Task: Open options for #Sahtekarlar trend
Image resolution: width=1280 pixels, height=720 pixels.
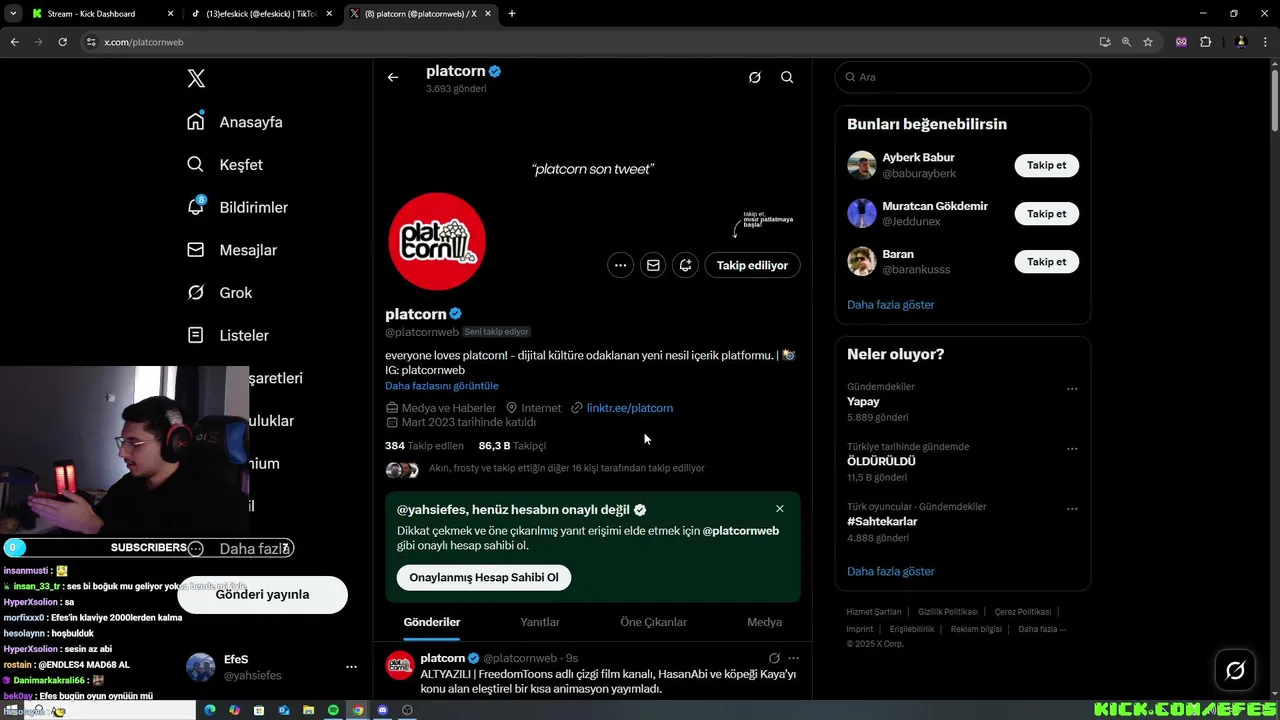Action: [x=1072, y=508]
